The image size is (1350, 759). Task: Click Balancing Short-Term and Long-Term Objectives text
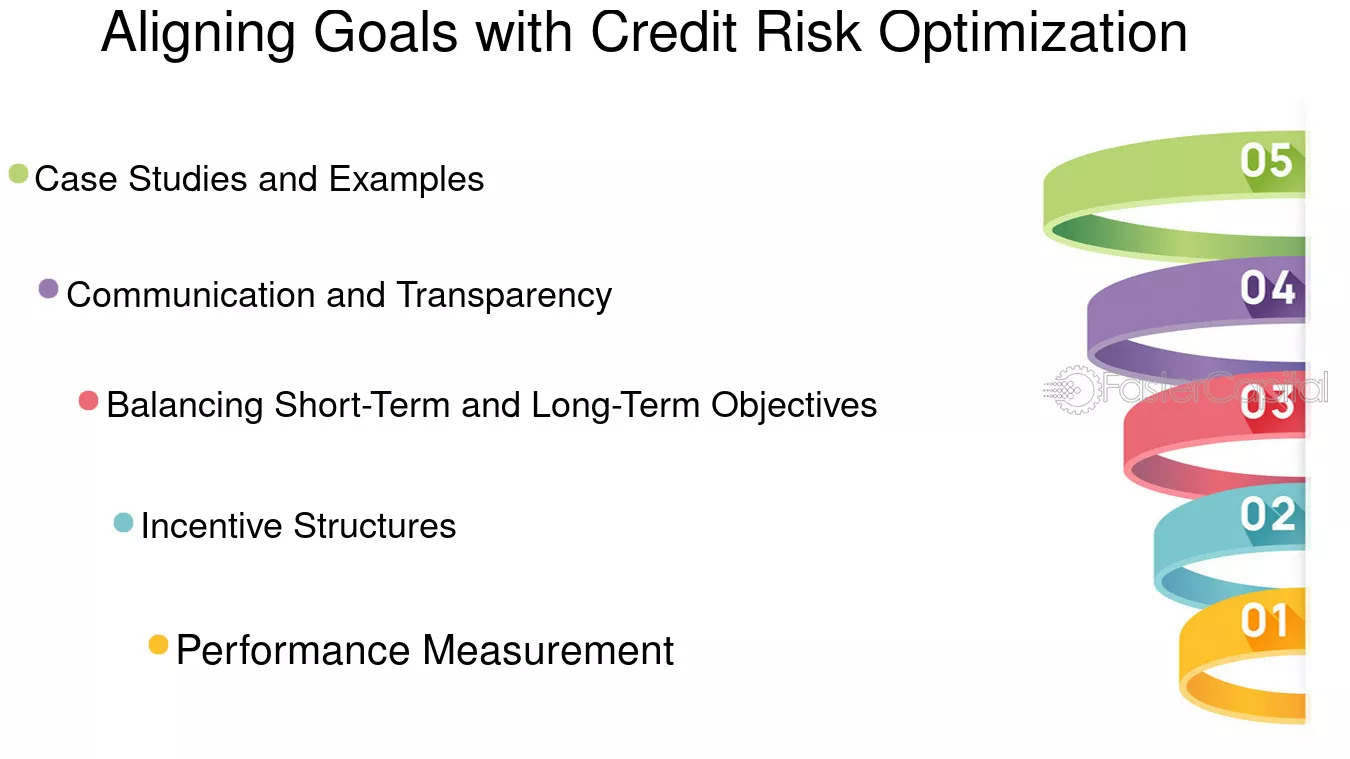492,405
